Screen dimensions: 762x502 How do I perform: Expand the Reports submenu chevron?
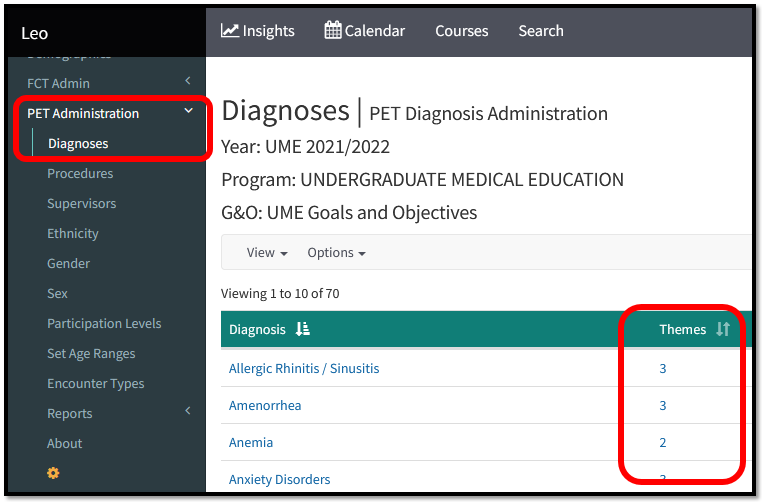coord(188,411)
